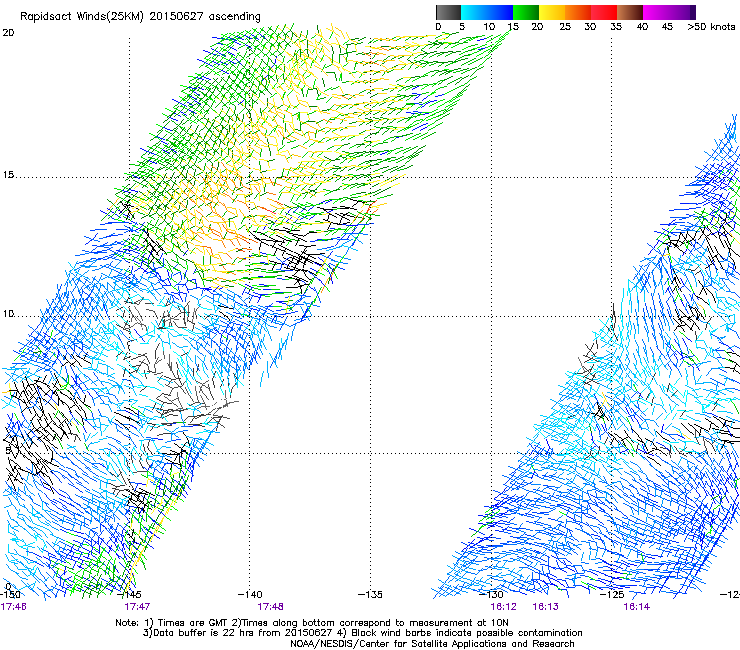The width and height of the screenshot is (740, 650).
Task: Click the purple '18:13' time label
Action: coord(546,607)
